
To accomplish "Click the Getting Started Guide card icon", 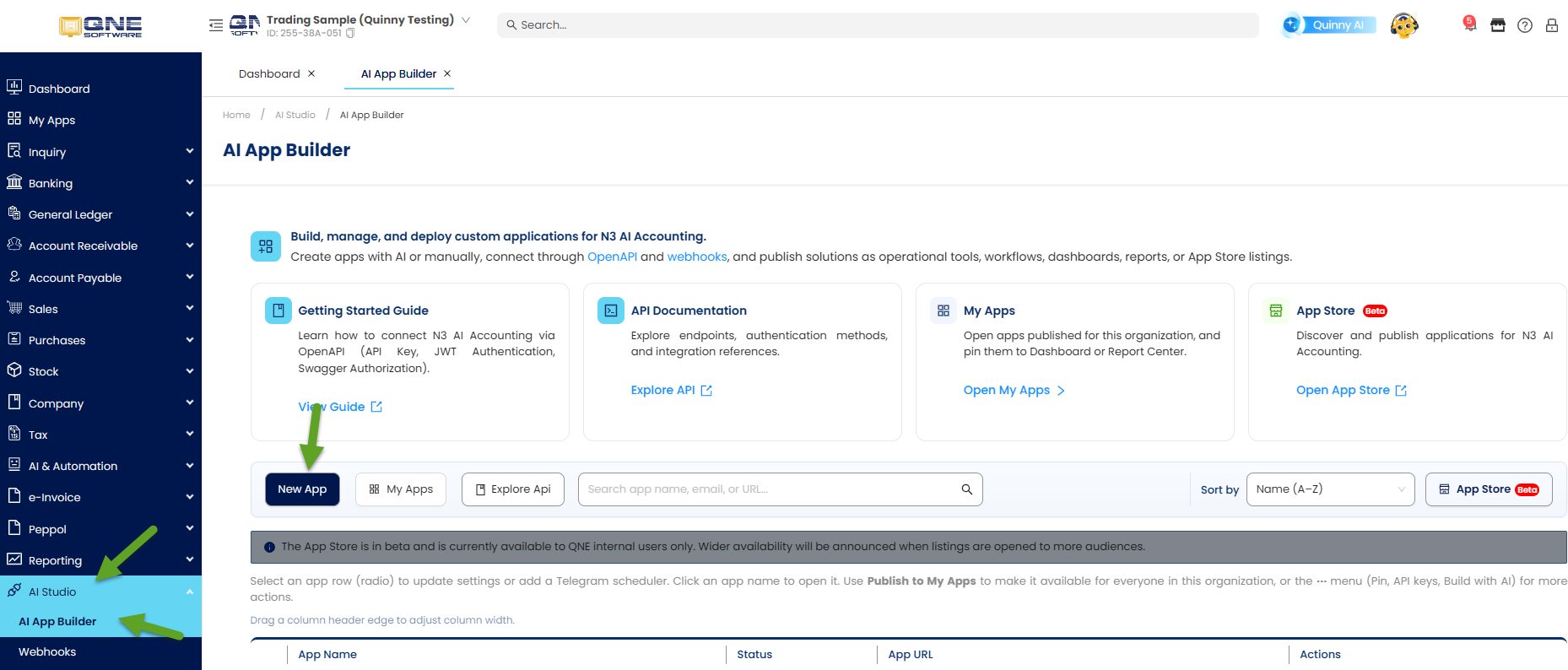I will pos(278,311).
